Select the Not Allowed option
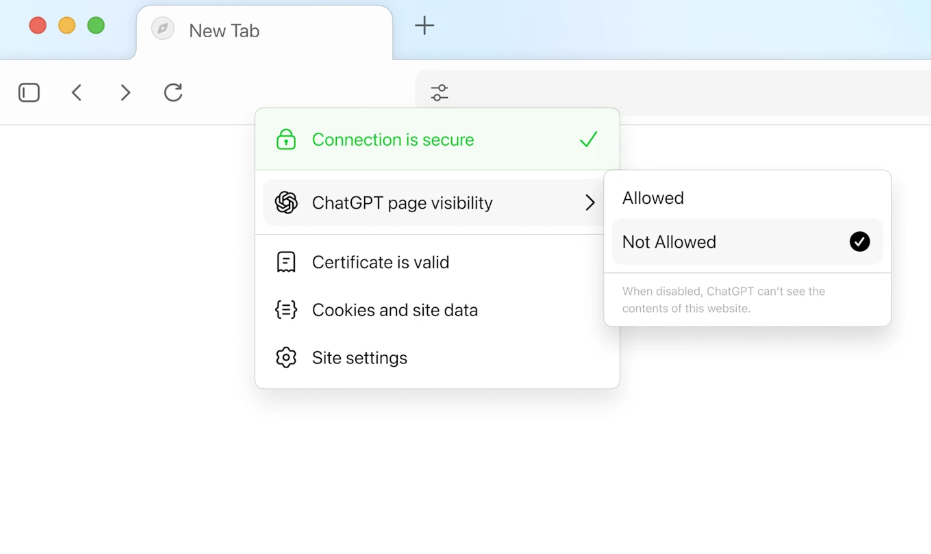The image size is (931, 554). click(x=669, y=242)
